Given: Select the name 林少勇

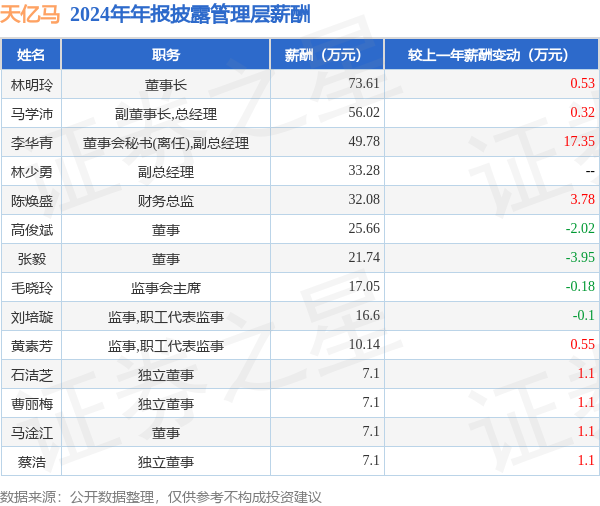Looking at the screenshot, I should tap(32, 172).
